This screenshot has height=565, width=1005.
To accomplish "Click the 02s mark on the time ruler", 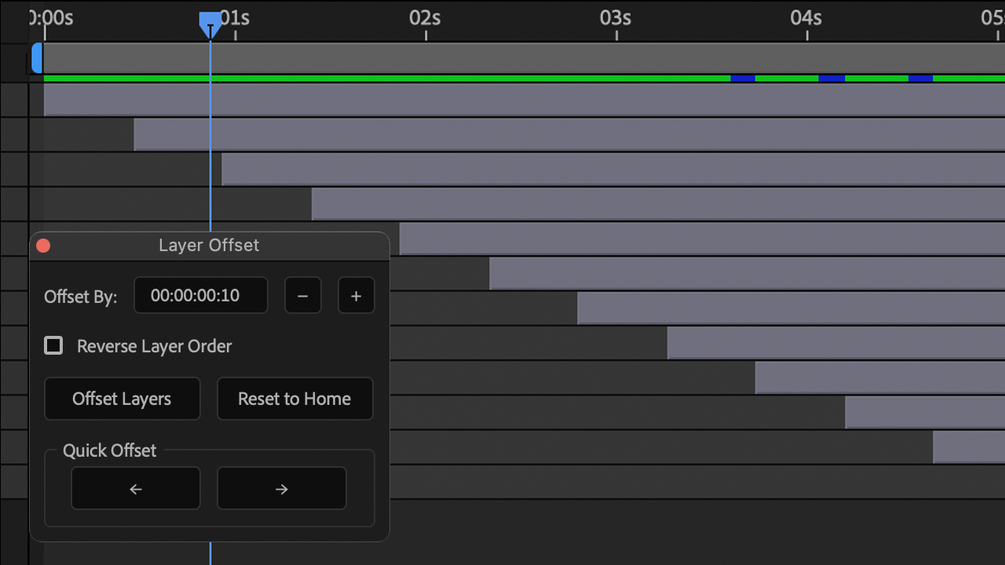I will coord(425,19).
